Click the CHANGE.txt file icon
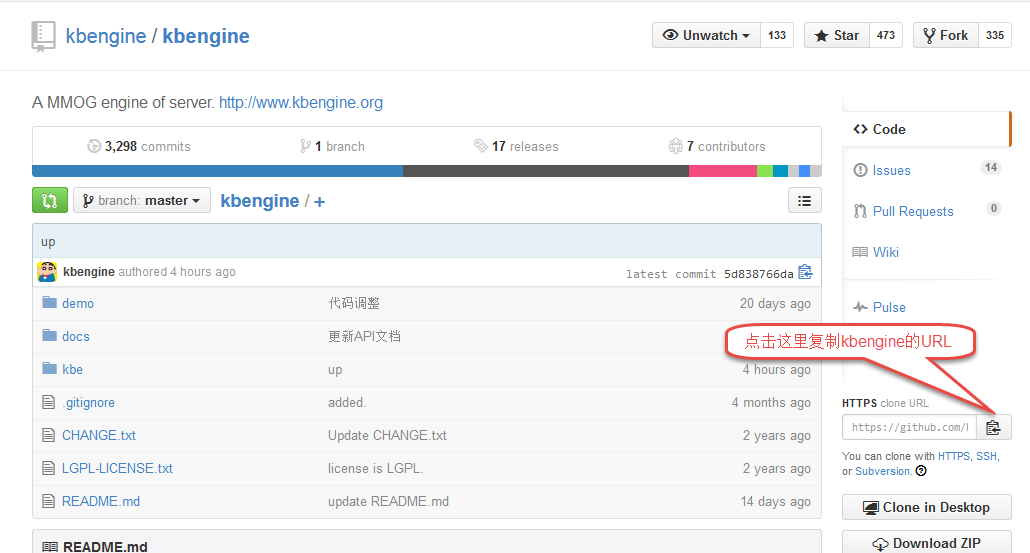The height and width of the screenshot is (553, 1030). 49,434
